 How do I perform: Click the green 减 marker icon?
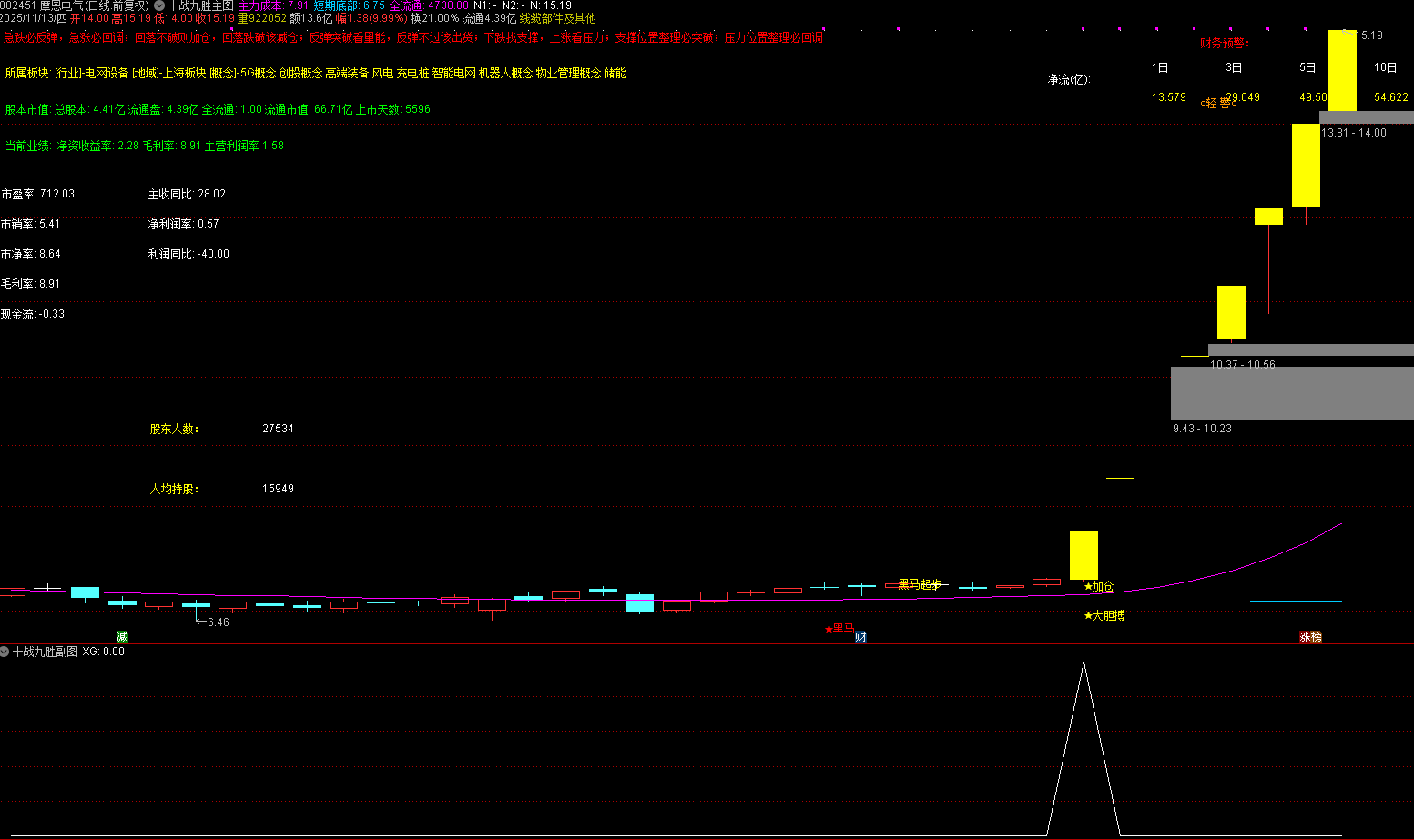[x=122, y=636]
